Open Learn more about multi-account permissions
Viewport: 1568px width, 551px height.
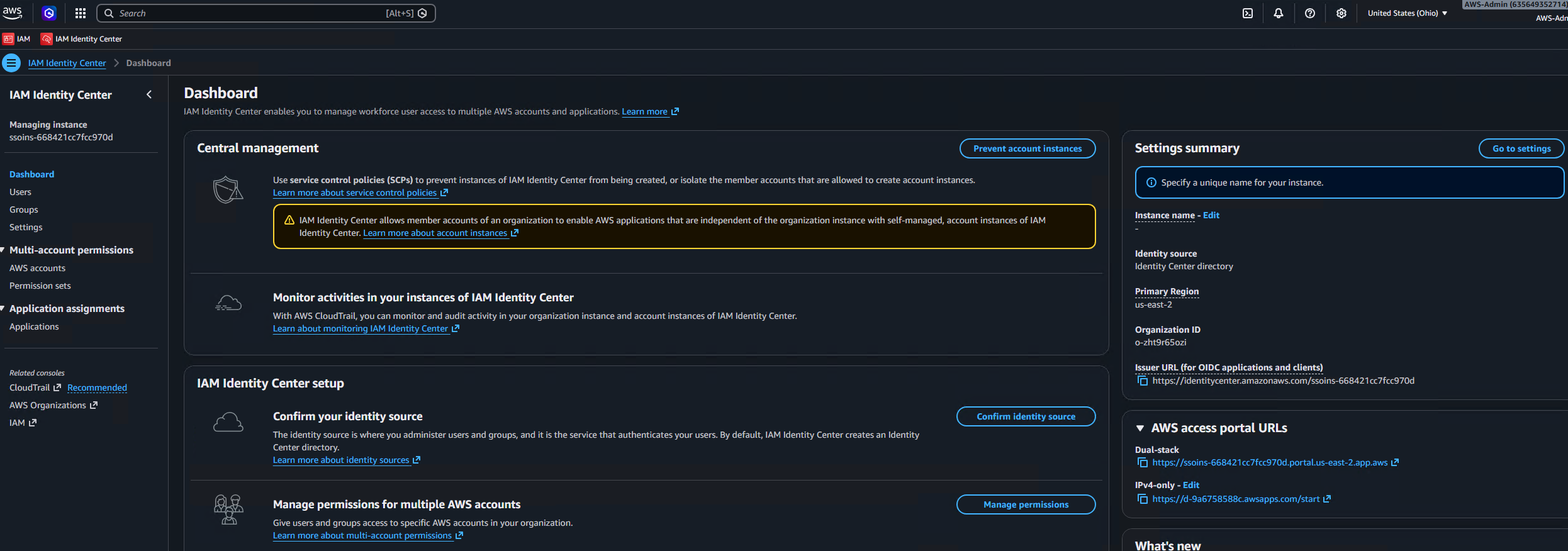coord(367,535)
